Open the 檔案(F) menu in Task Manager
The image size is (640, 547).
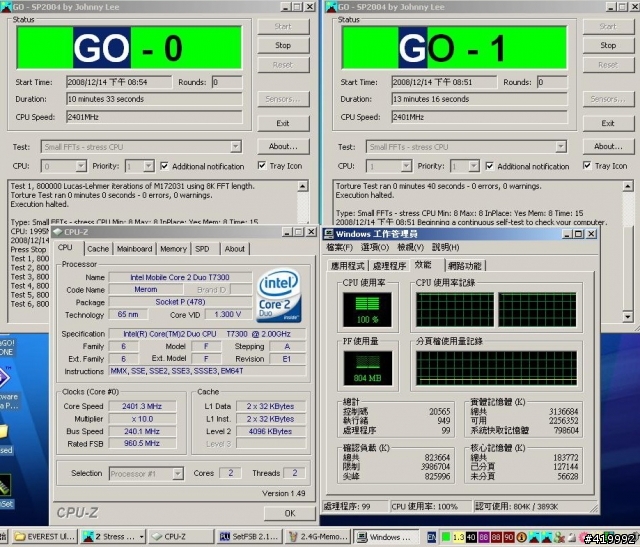(x=340, y=247)
